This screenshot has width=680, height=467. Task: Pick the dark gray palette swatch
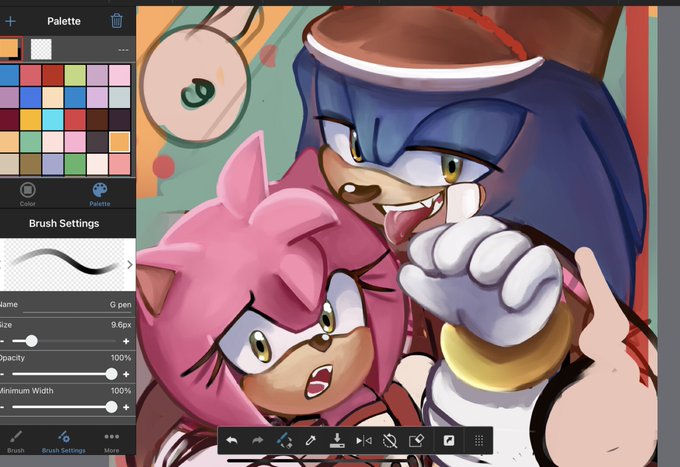pos(97,142)
